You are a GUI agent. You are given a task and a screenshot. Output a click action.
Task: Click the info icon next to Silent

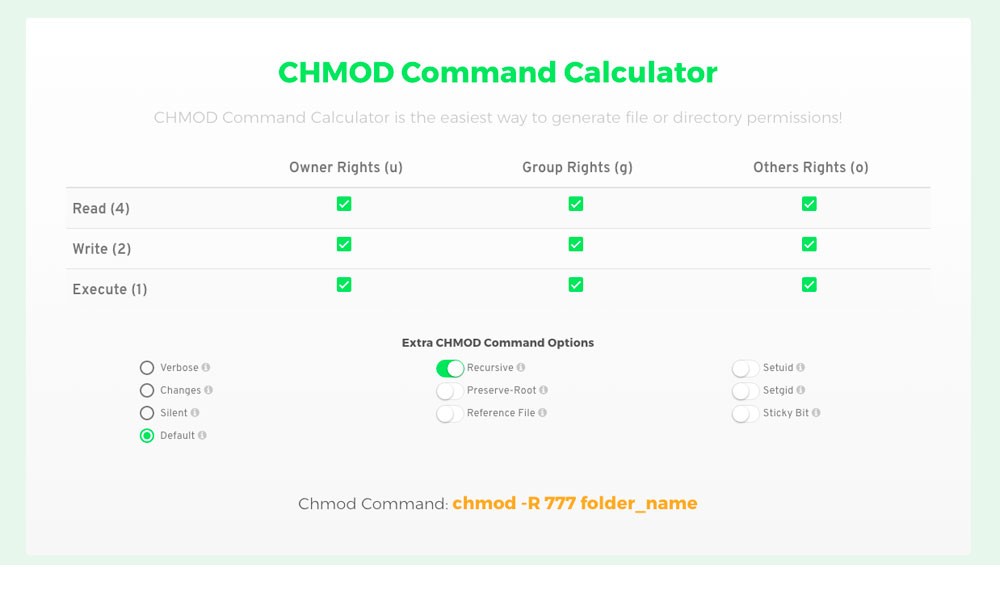click(195, 413)
